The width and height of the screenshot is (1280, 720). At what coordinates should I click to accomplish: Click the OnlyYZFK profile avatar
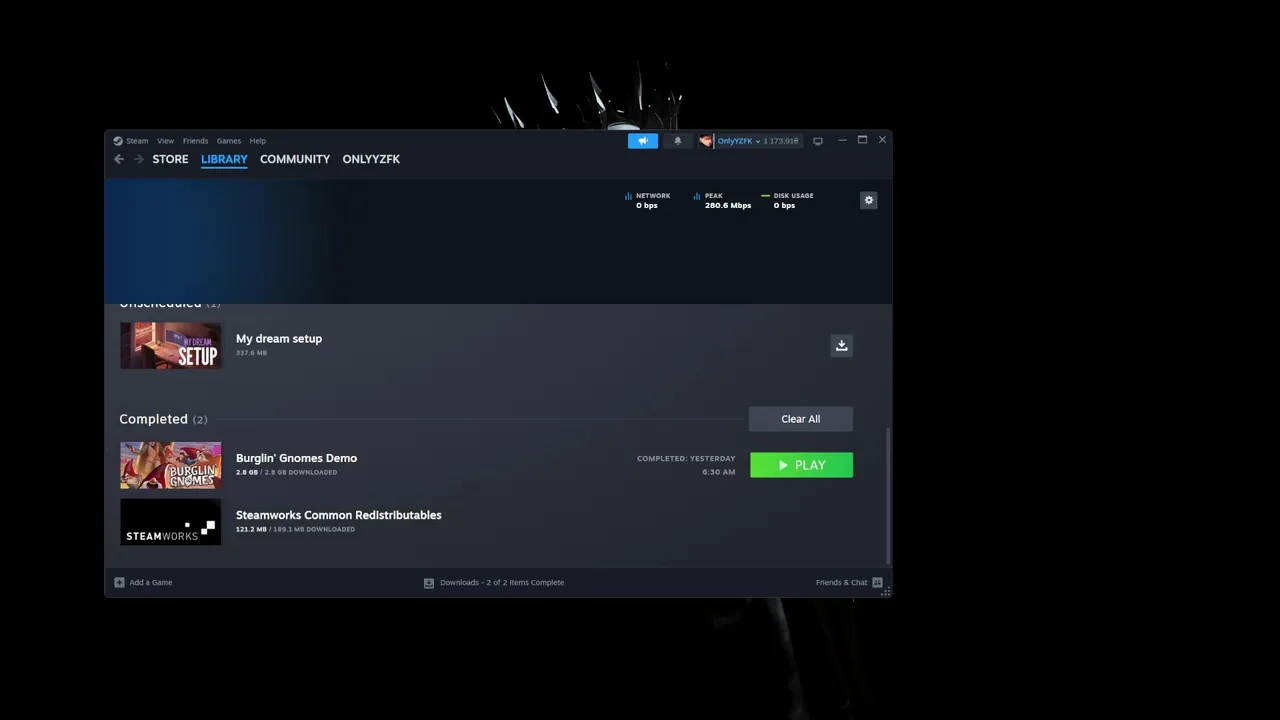point(705,141)
